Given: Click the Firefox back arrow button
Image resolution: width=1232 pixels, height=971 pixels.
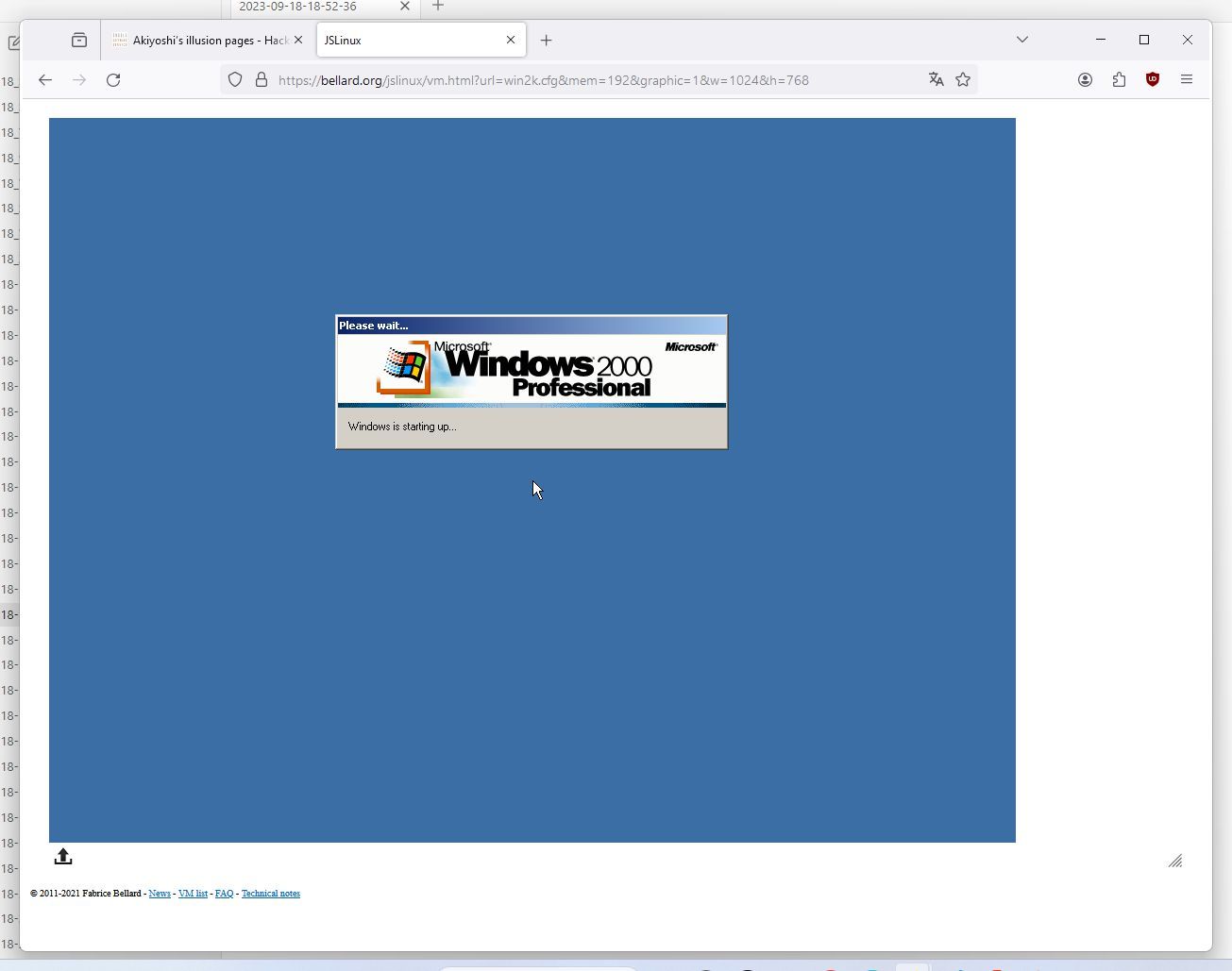Looking at the screenshot, I should point(45,80).
